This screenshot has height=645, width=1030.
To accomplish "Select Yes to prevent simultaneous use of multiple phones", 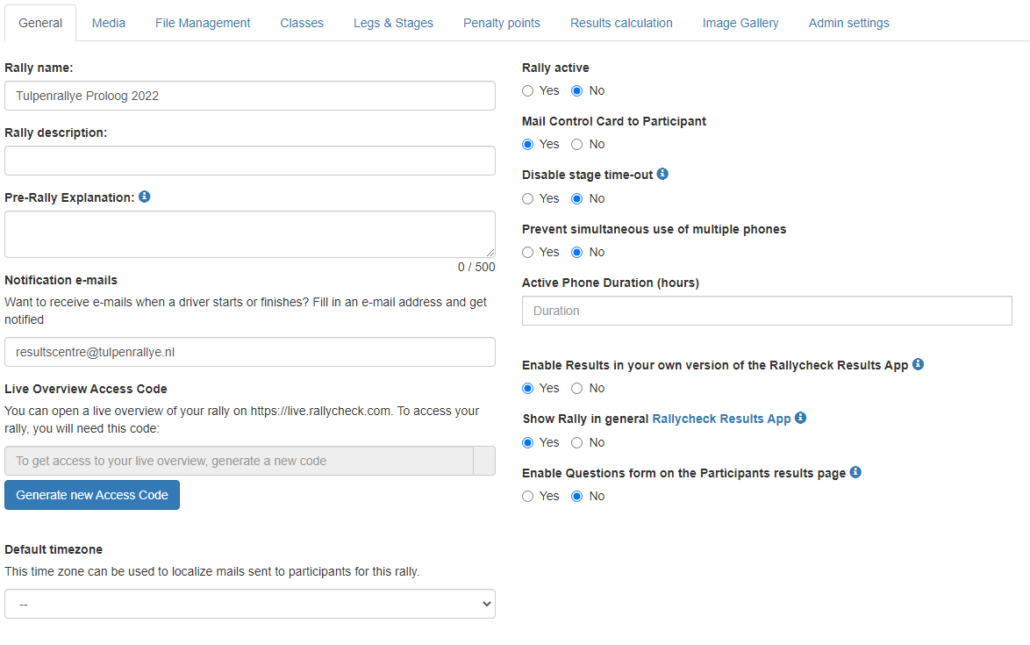I will pyautogui.click(x=527, y=252).
